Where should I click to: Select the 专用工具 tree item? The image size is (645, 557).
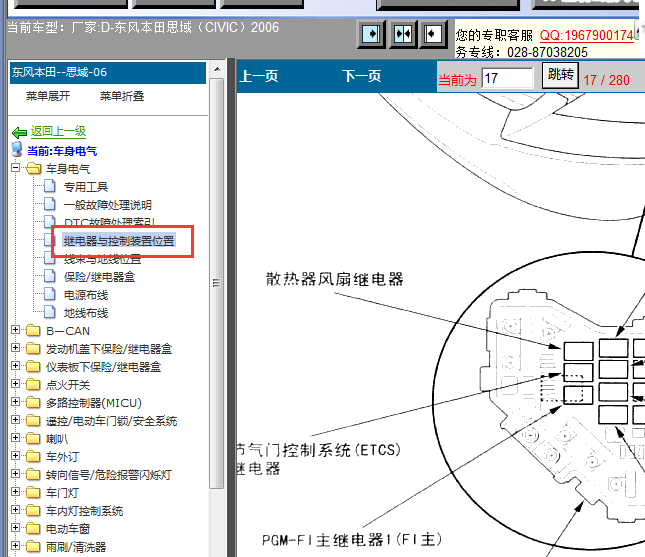pyautogui.click(x=86, y=187)
